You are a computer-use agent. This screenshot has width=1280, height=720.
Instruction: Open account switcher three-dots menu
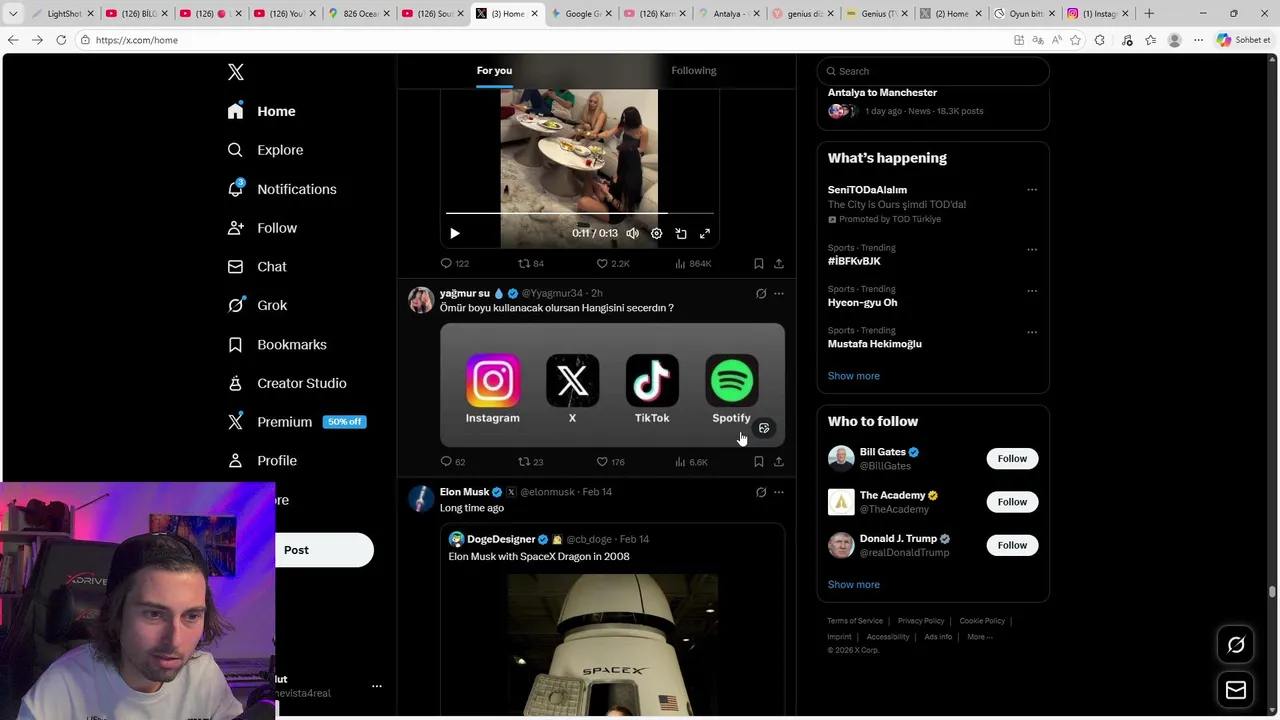377,686
